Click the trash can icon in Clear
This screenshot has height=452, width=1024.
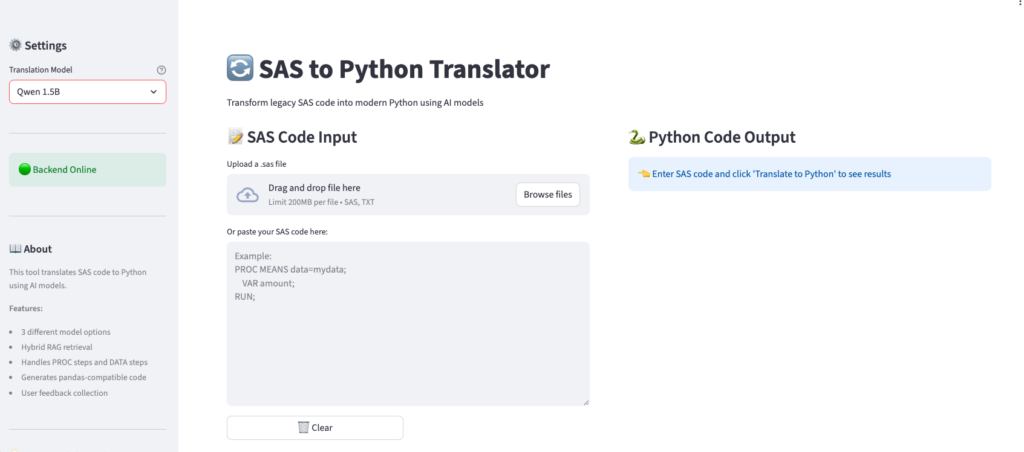click(303, 428)
